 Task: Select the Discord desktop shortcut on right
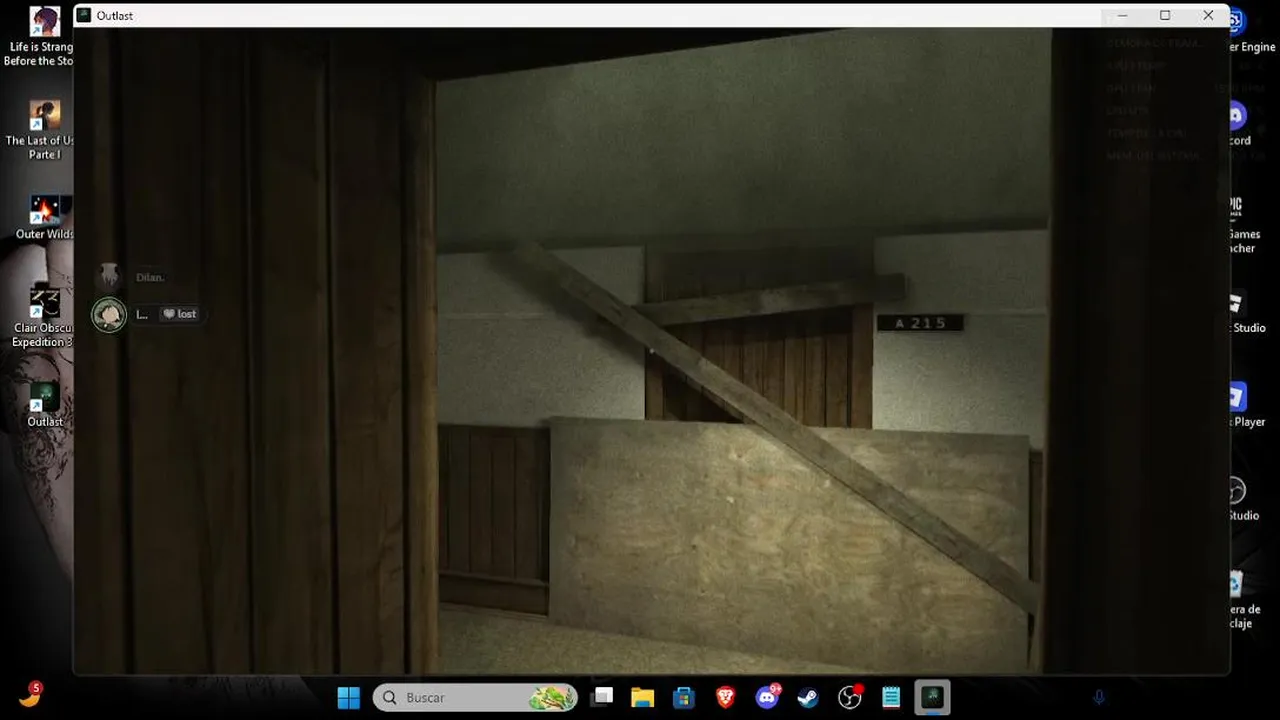pyautogui.click(x=1239, y=124)
